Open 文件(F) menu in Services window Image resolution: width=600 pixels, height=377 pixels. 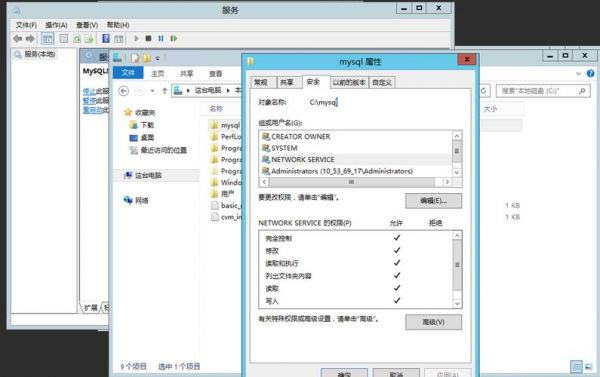pyautogui.click(x=26, y=25)
